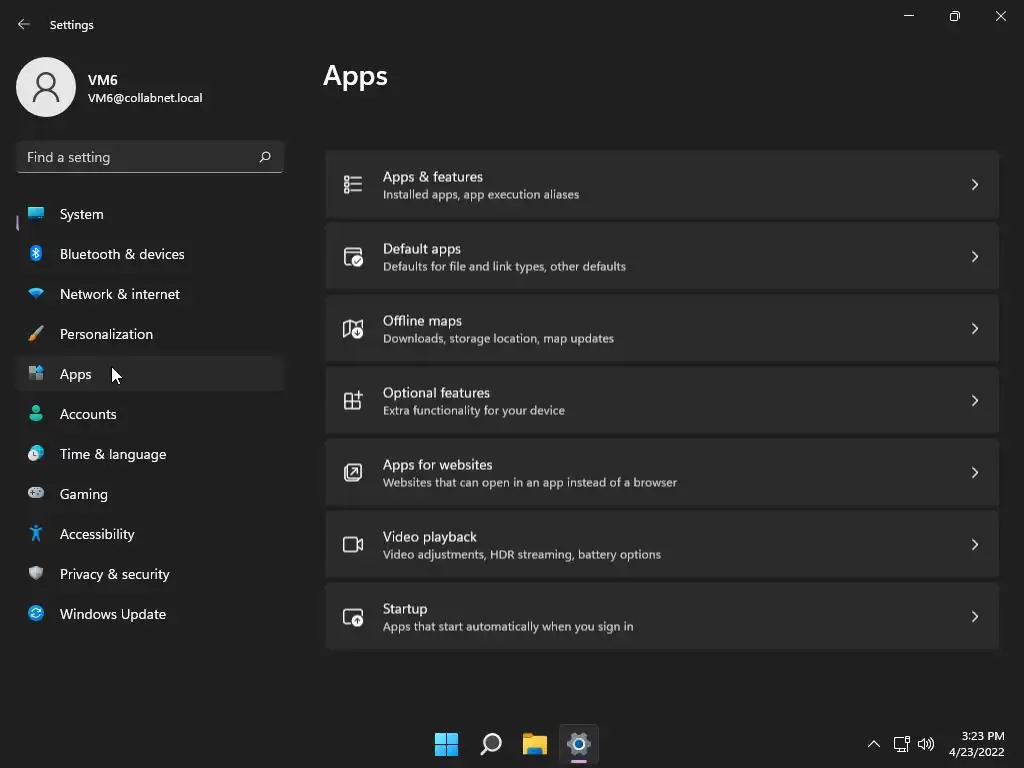Select Privacy & security
This screenshot has height=768, width=1024.
[150, 573]
